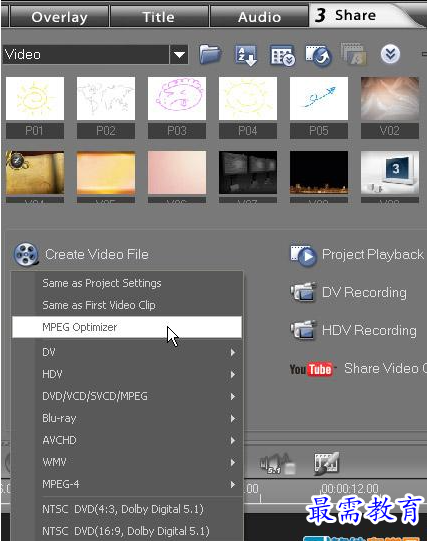Screen dimensions: 430x541
Task: Select the countdown monitor number 3 thumbnail
Action: click(x=390, y=173)
